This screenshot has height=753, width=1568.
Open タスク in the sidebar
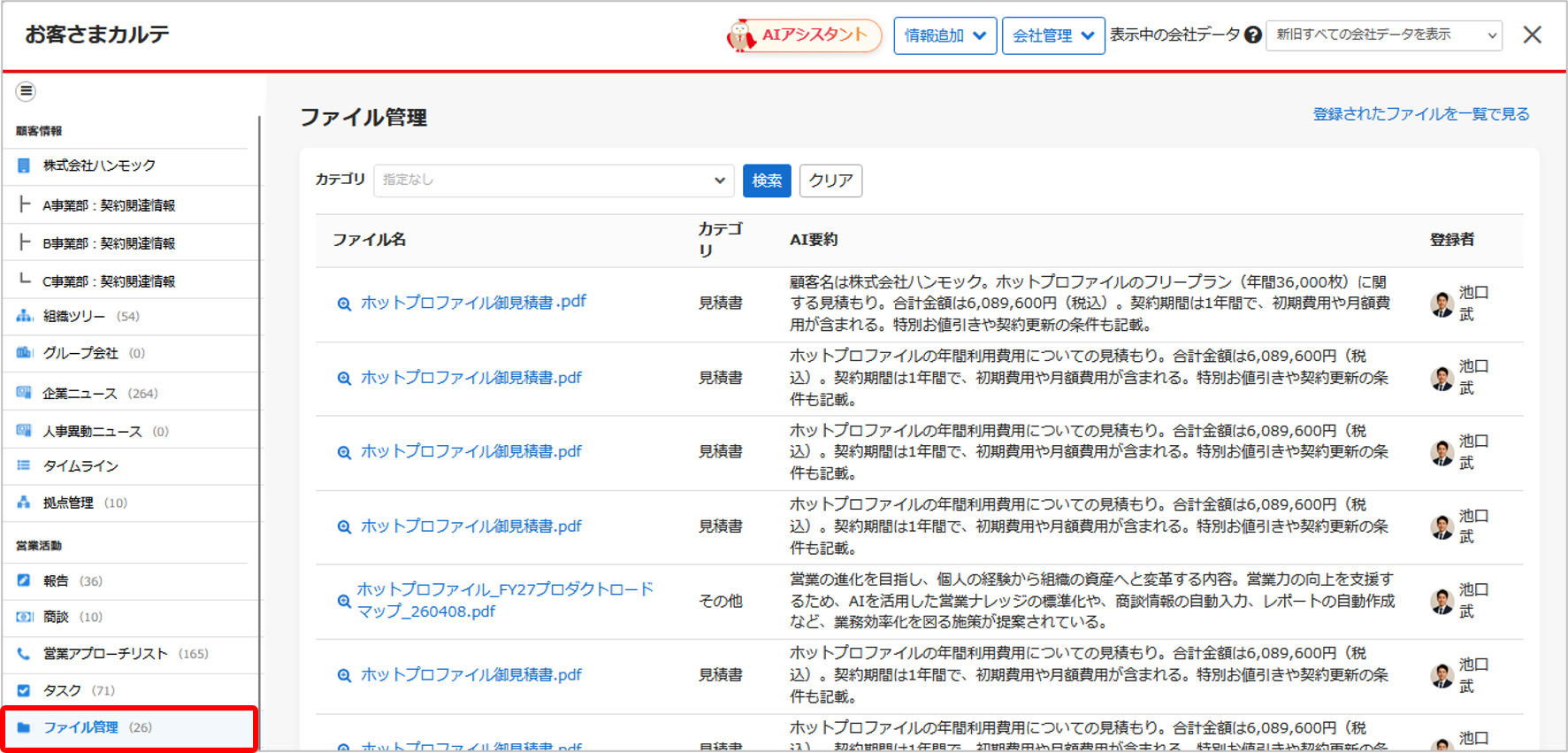[x=62, y=690]
